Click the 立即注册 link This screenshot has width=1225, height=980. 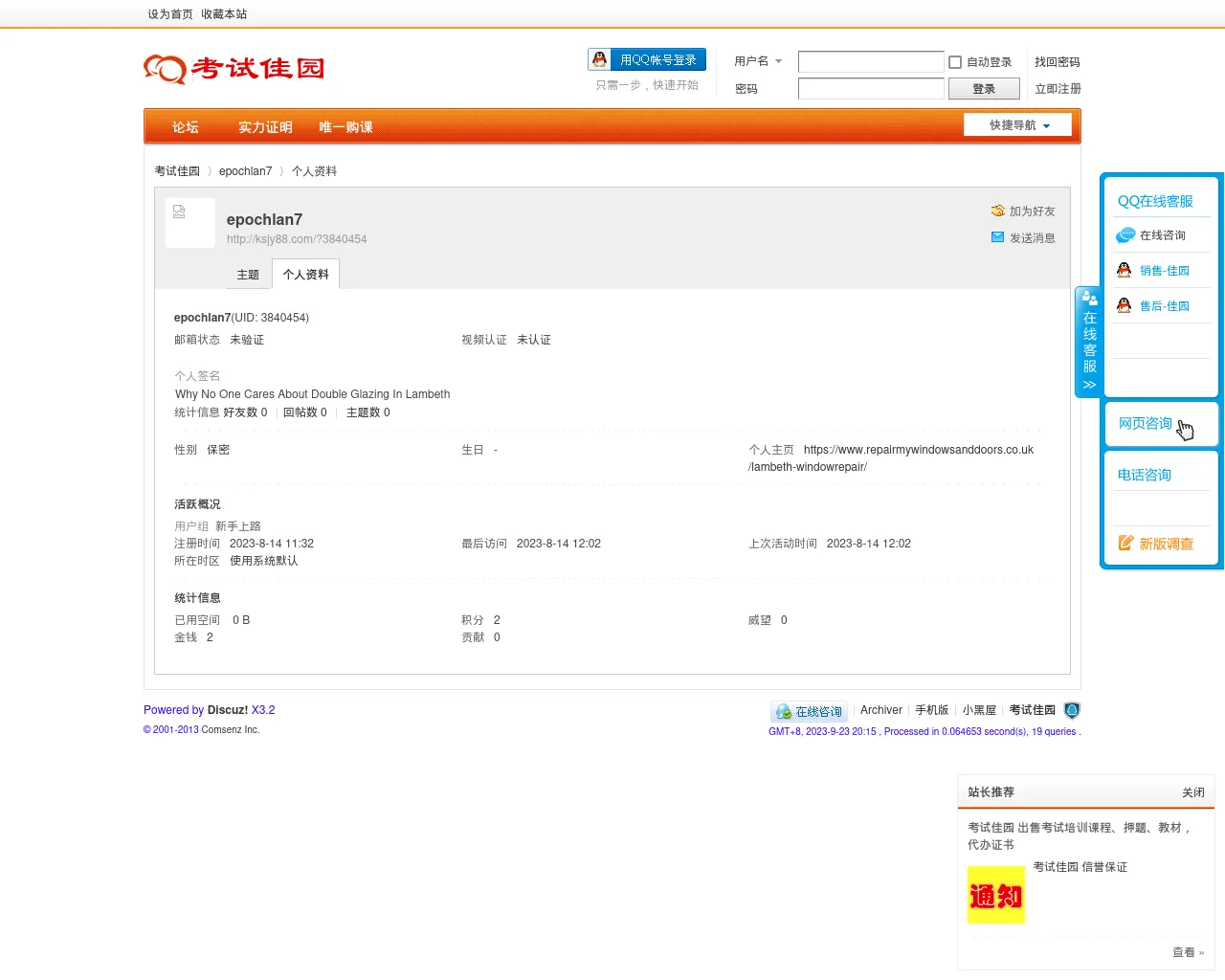[x=1058, y=89]
